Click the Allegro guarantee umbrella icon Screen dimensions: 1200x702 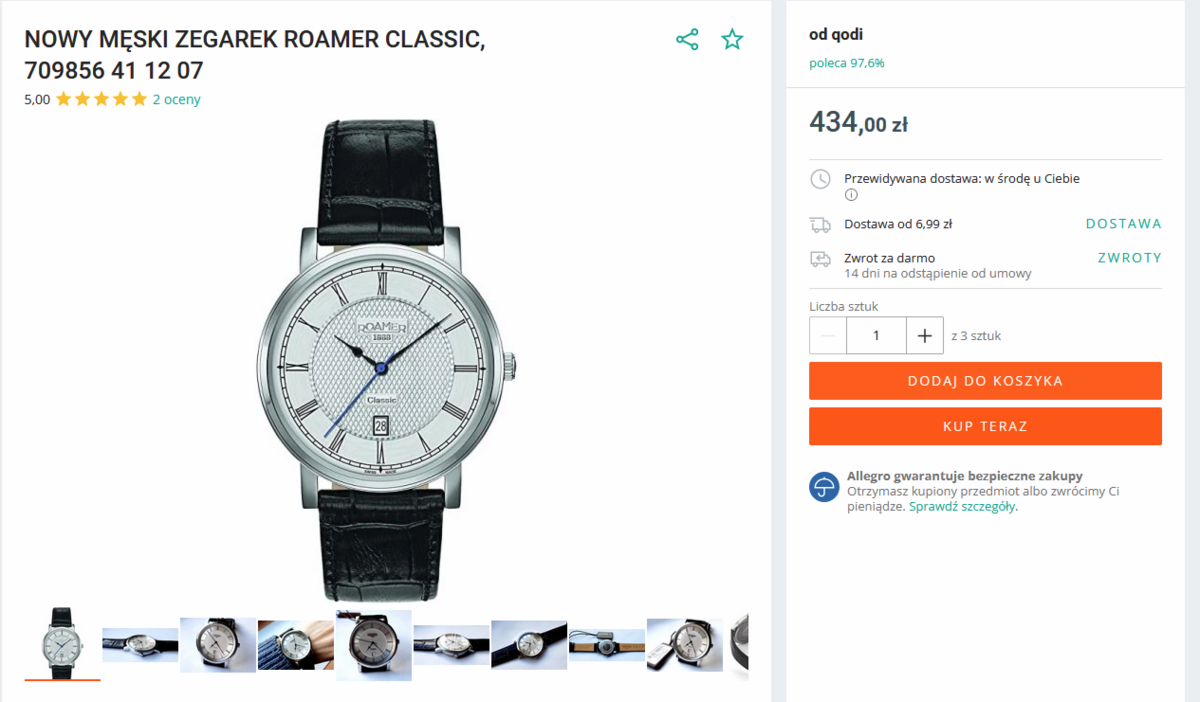click(824, 487)
